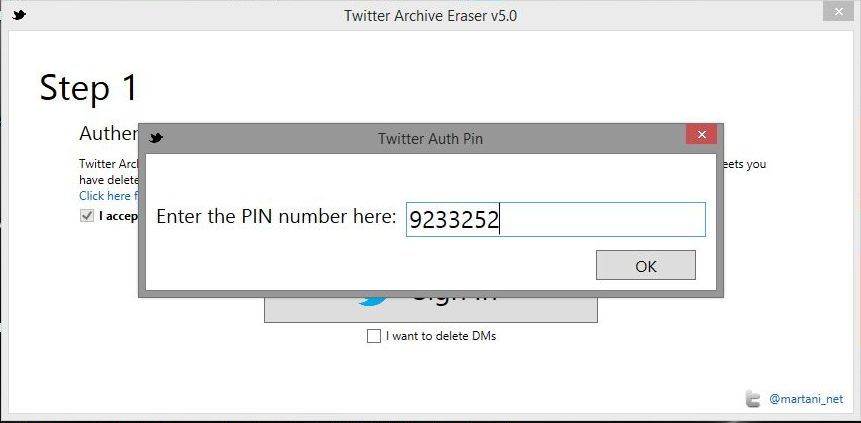Toggle the 'I accept' checkbox in main window
The width and height of the screenshot is (861, 423).
point(86,216)
